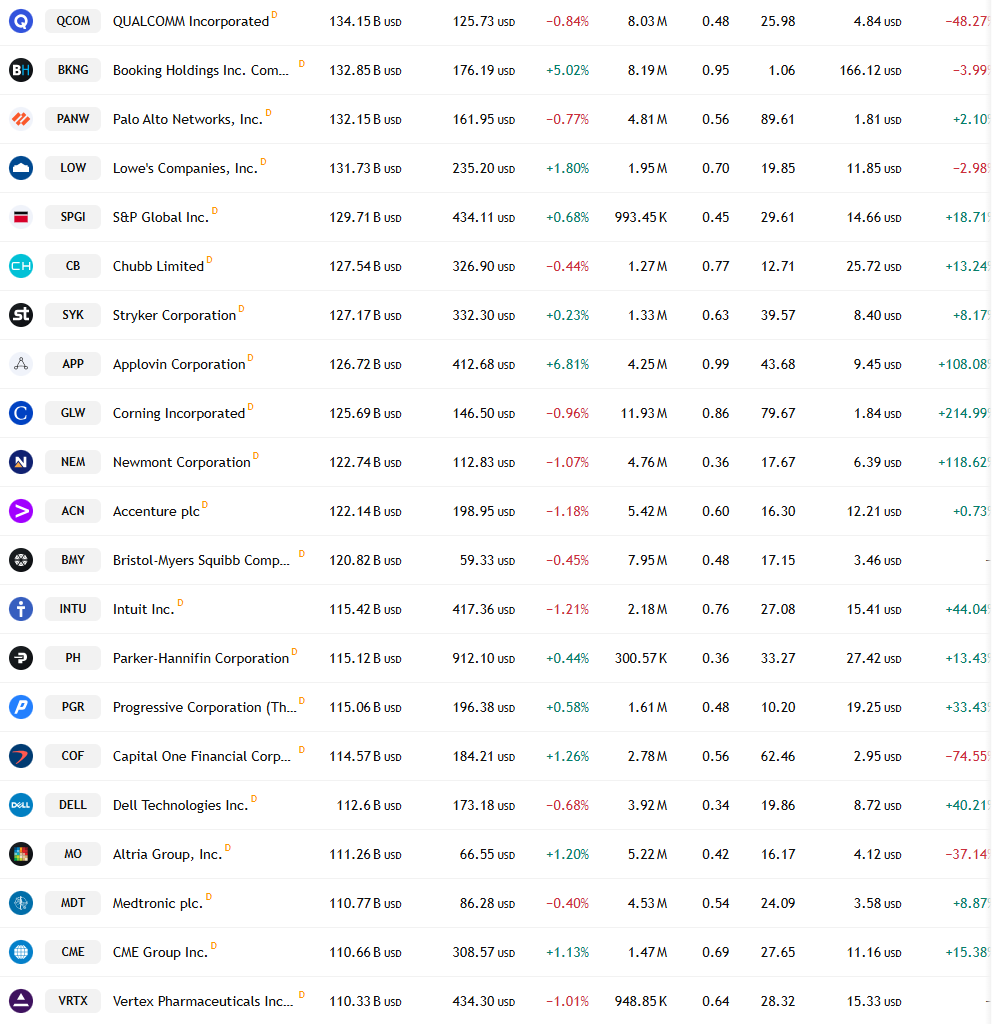Select the CME ticker badge
Image resolution: width=992 pixels, height=1024 pixels.
[x=73, y=952]
